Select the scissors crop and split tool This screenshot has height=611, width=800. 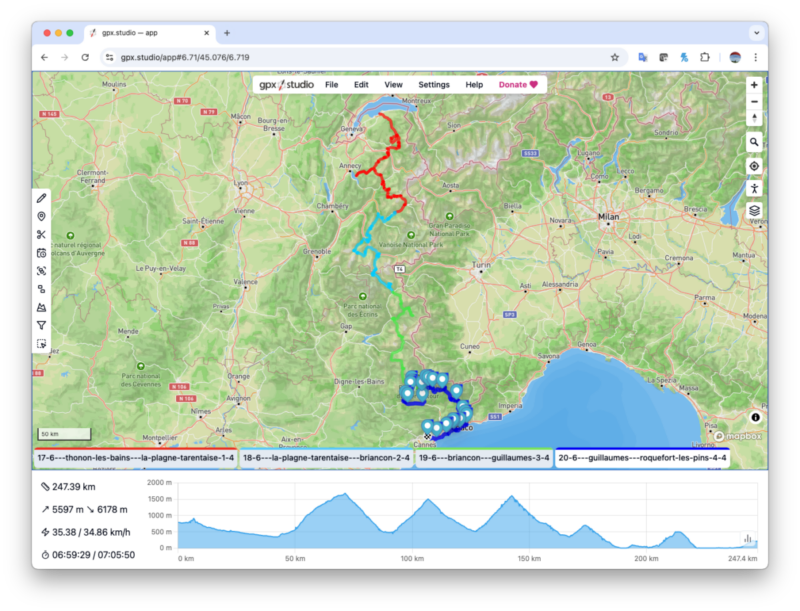tap(41, 235)
